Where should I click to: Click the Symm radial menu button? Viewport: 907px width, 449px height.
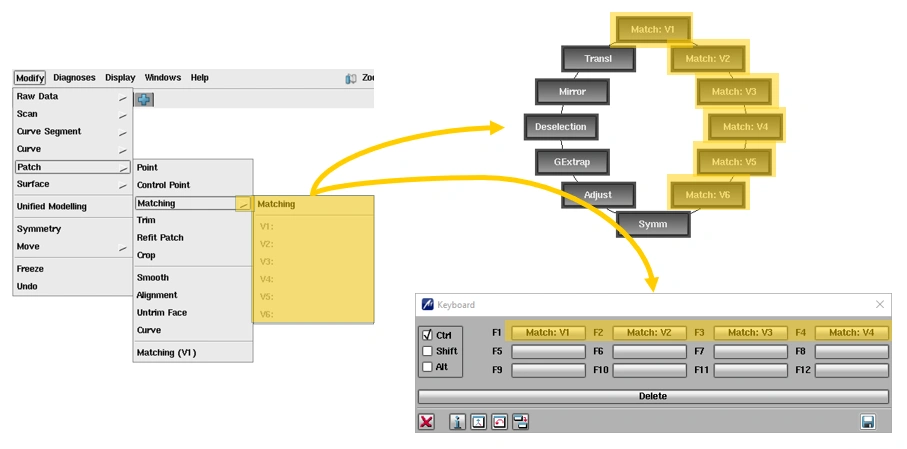click(652, 224)
